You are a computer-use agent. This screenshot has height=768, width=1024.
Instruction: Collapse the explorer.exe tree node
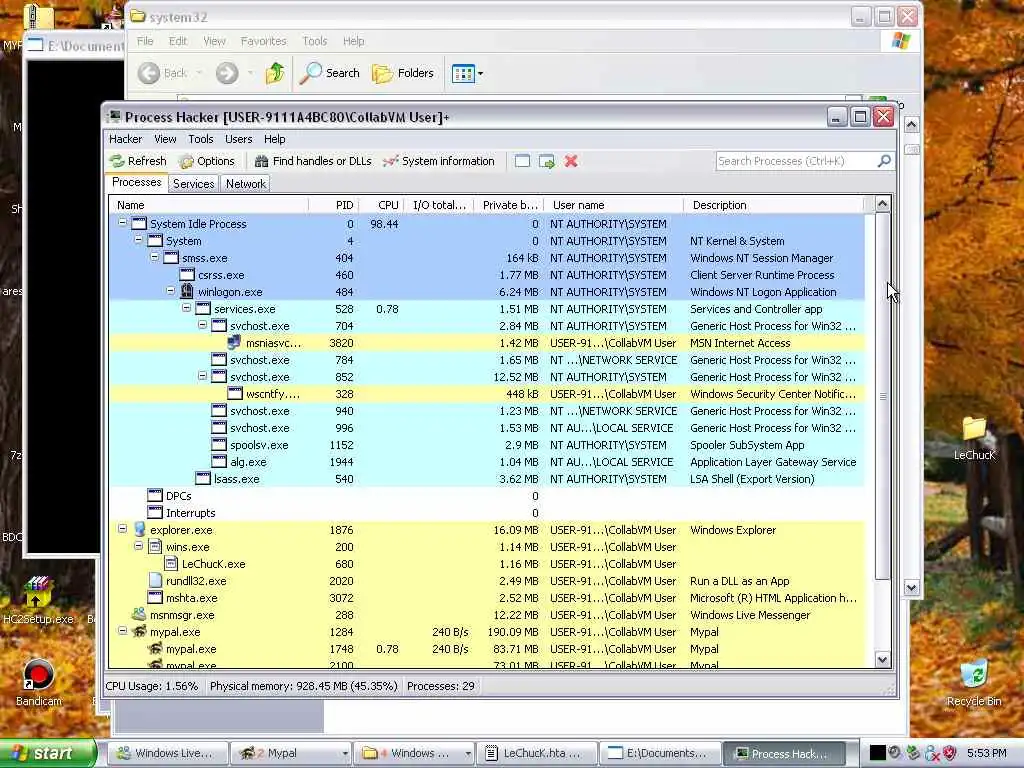tap(122, 528)
